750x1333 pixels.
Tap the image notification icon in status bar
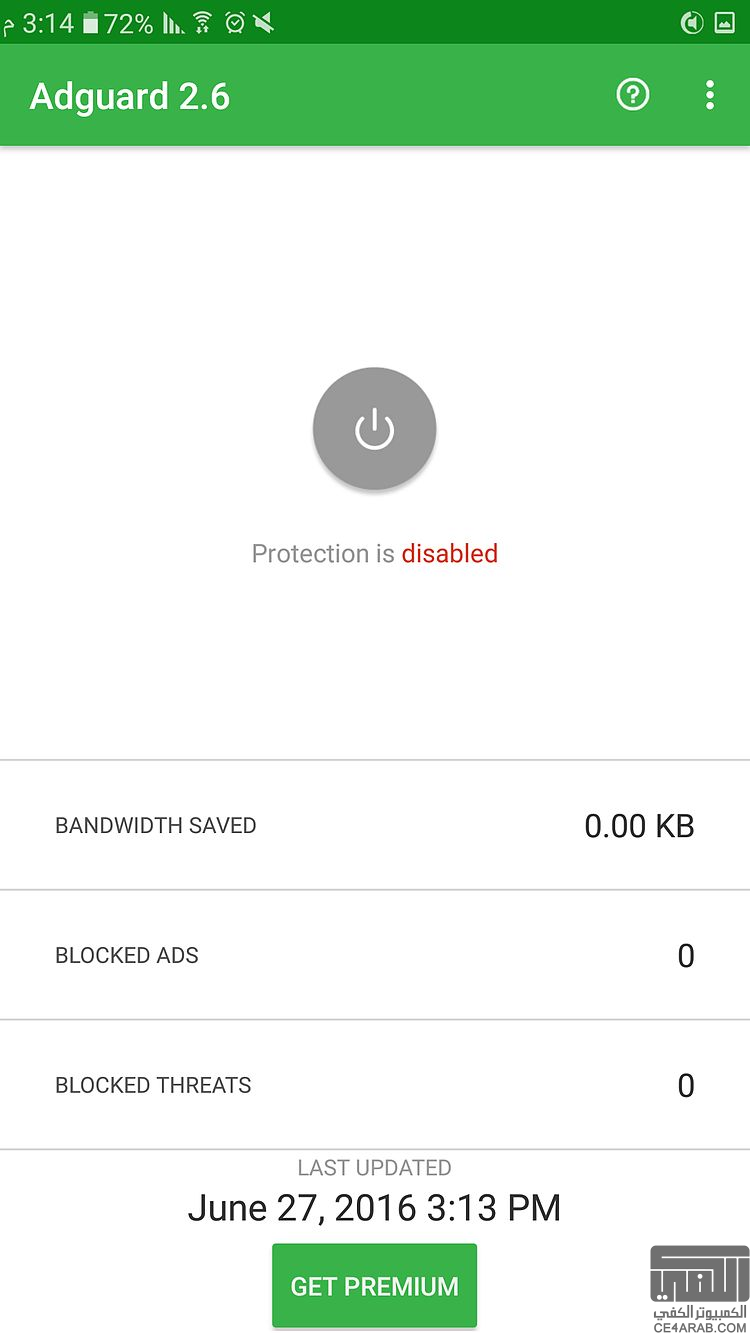click(x=725, y=22)
